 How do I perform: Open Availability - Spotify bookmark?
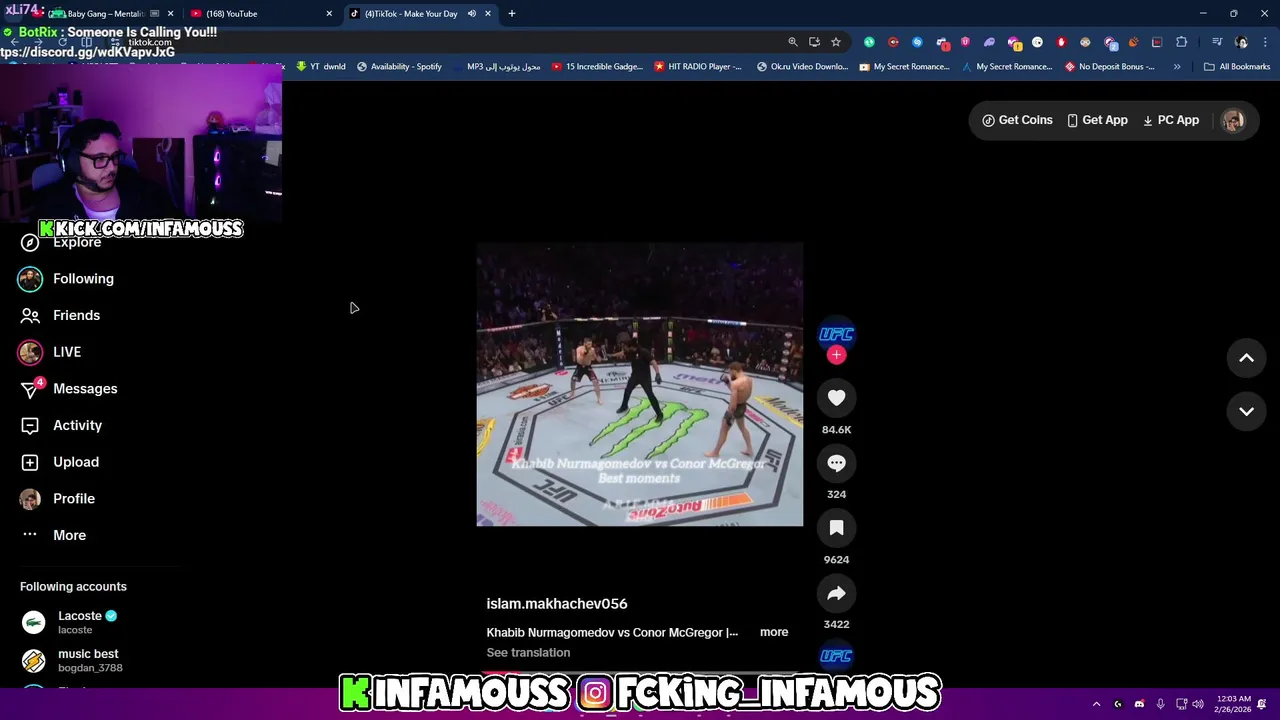pyautogui.click(x=399, y=67)
